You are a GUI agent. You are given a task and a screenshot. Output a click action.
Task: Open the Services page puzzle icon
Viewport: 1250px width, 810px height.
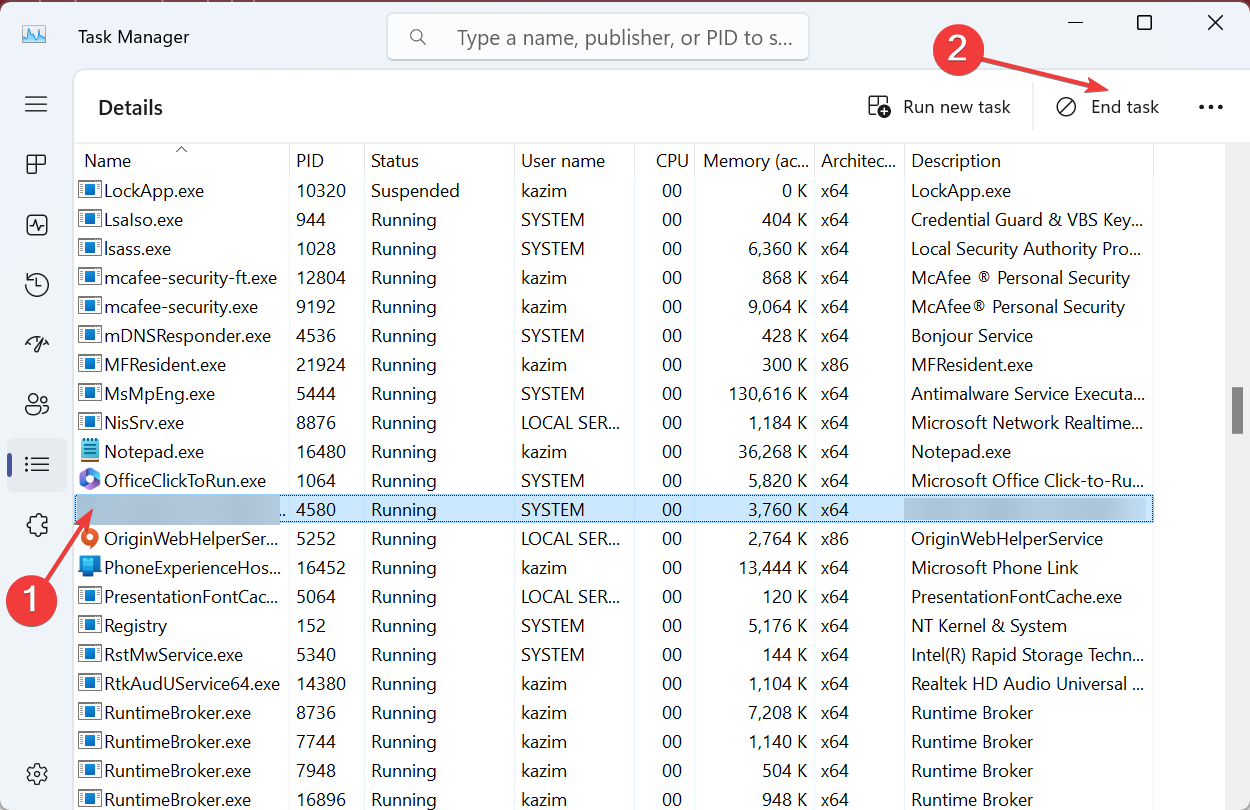tap(37, 524)
